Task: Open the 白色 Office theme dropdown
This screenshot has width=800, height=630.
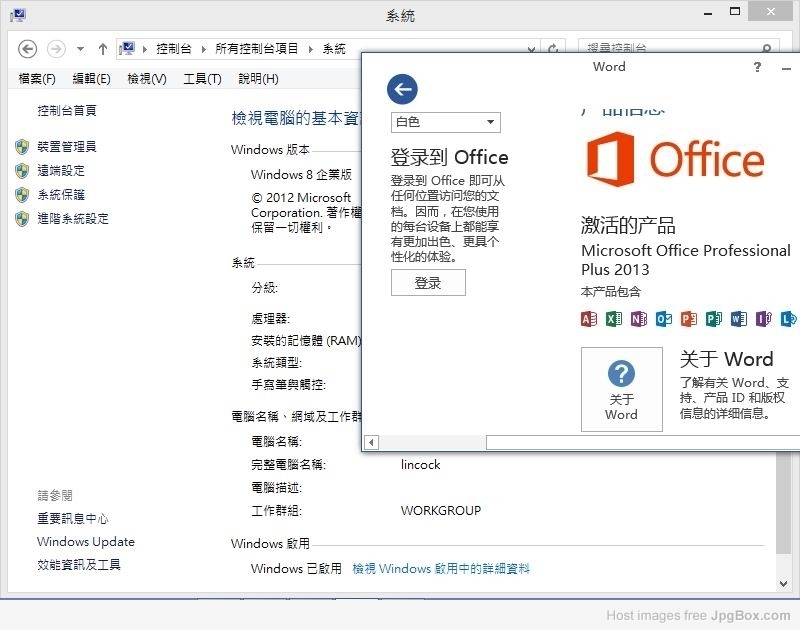Action: pos(445,122)
